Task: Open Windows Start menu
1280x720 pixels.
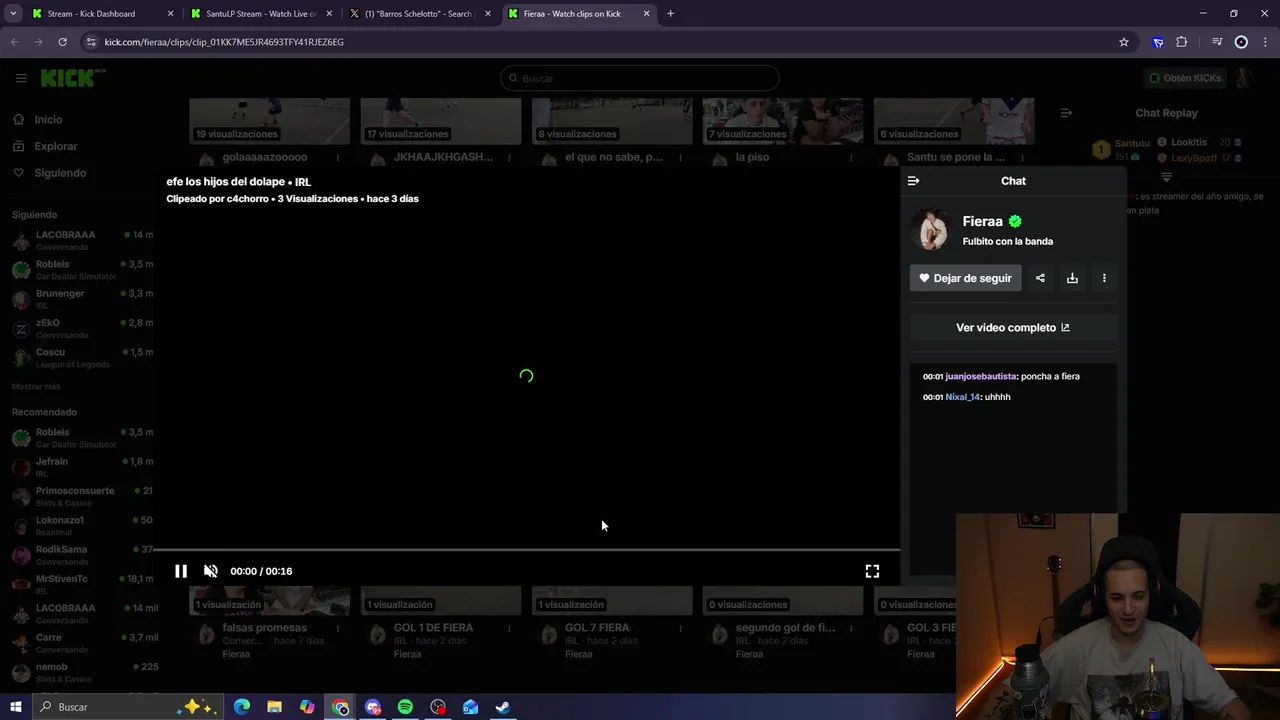Action: (x=15, y=707)
